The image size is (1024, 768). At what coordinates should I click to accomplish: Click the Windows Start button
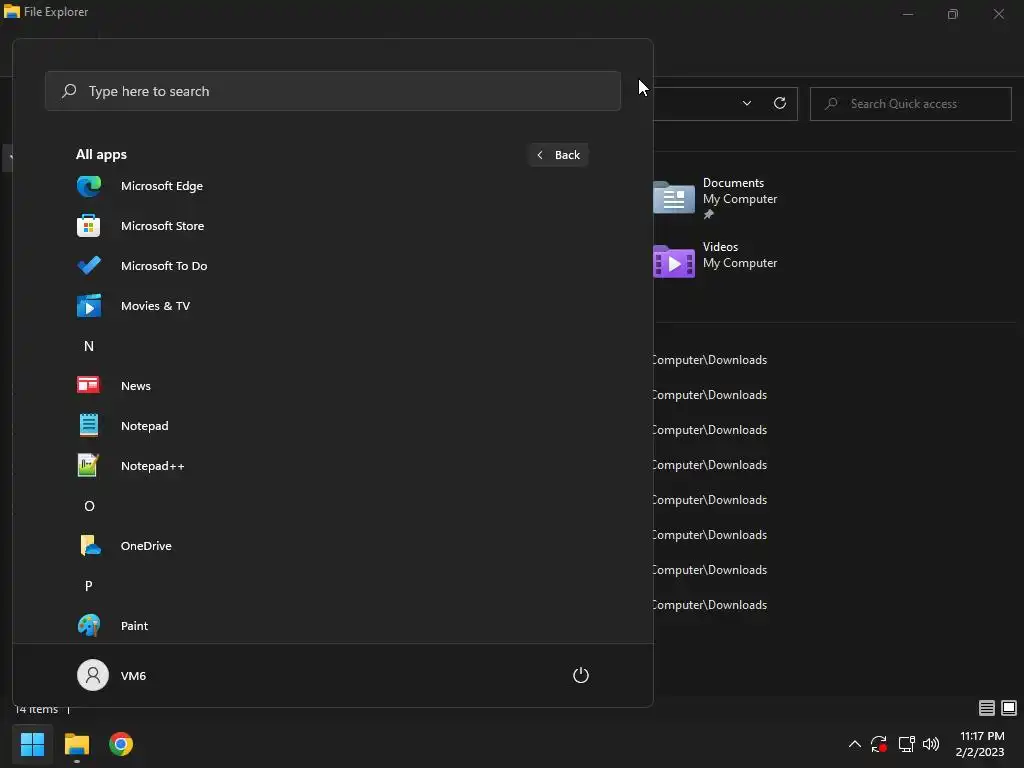[x=32, y=744]
